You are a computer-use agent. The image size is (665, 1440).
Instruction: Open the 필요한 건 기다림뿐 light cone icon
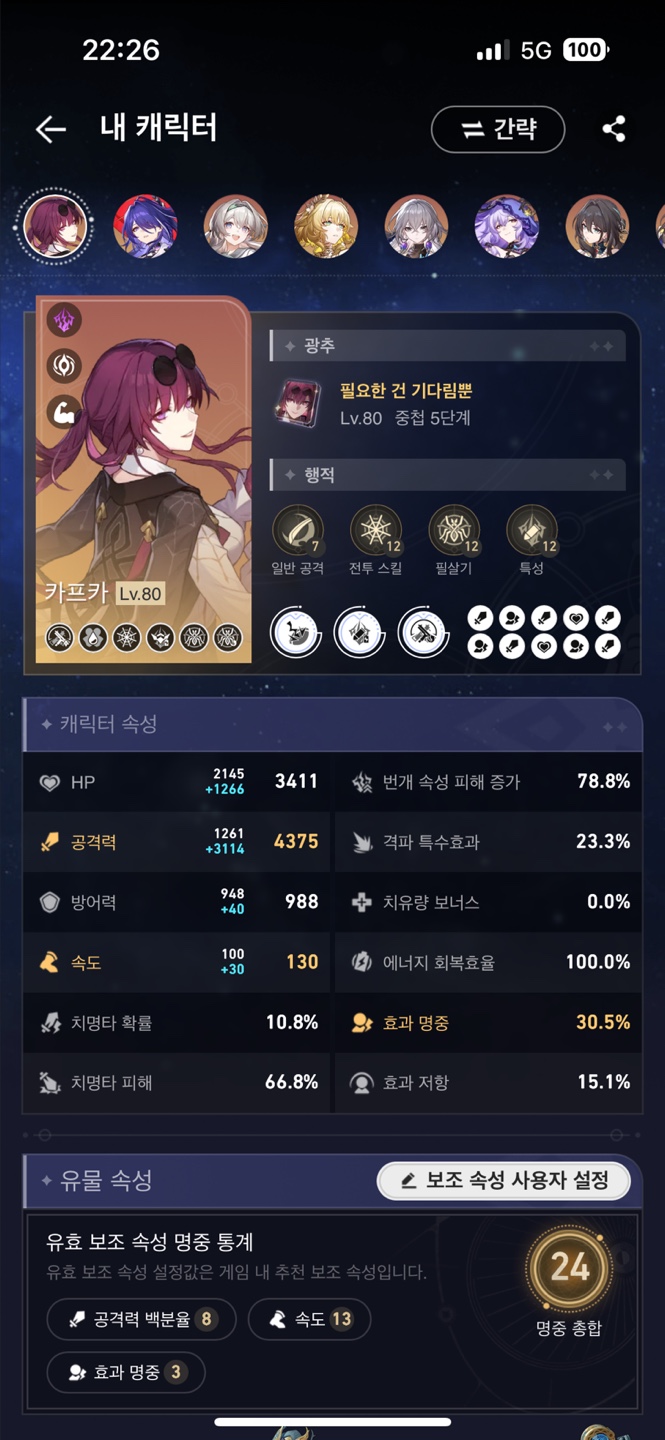click(298, 403)
